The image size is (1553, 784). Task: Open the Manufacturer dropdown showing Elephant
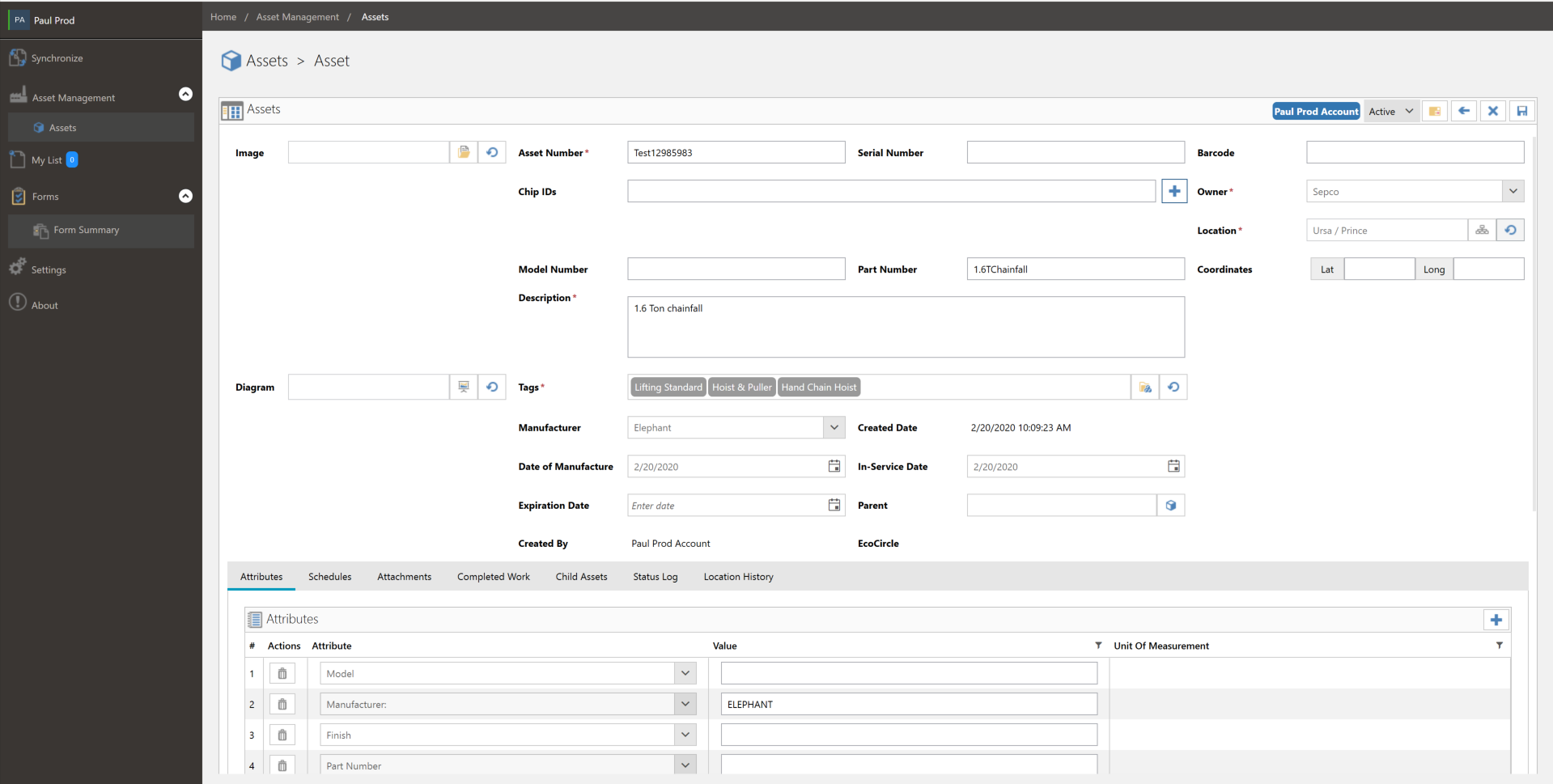(x=834, y=428)
